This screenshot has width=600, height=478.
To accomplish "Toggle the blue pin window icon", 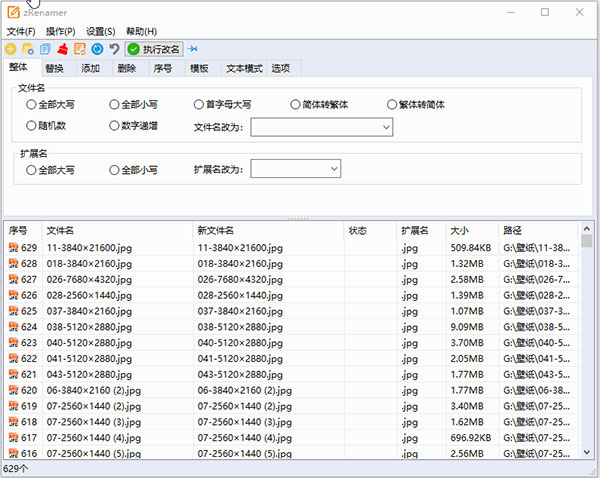I will point(194,49).
